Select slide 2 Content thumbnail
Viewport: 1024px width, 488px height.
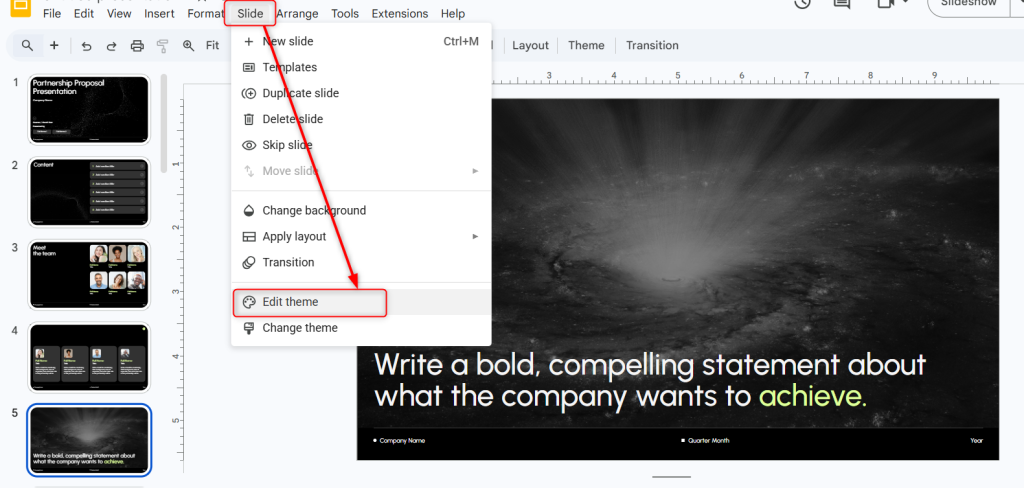(x=89, y=192)
